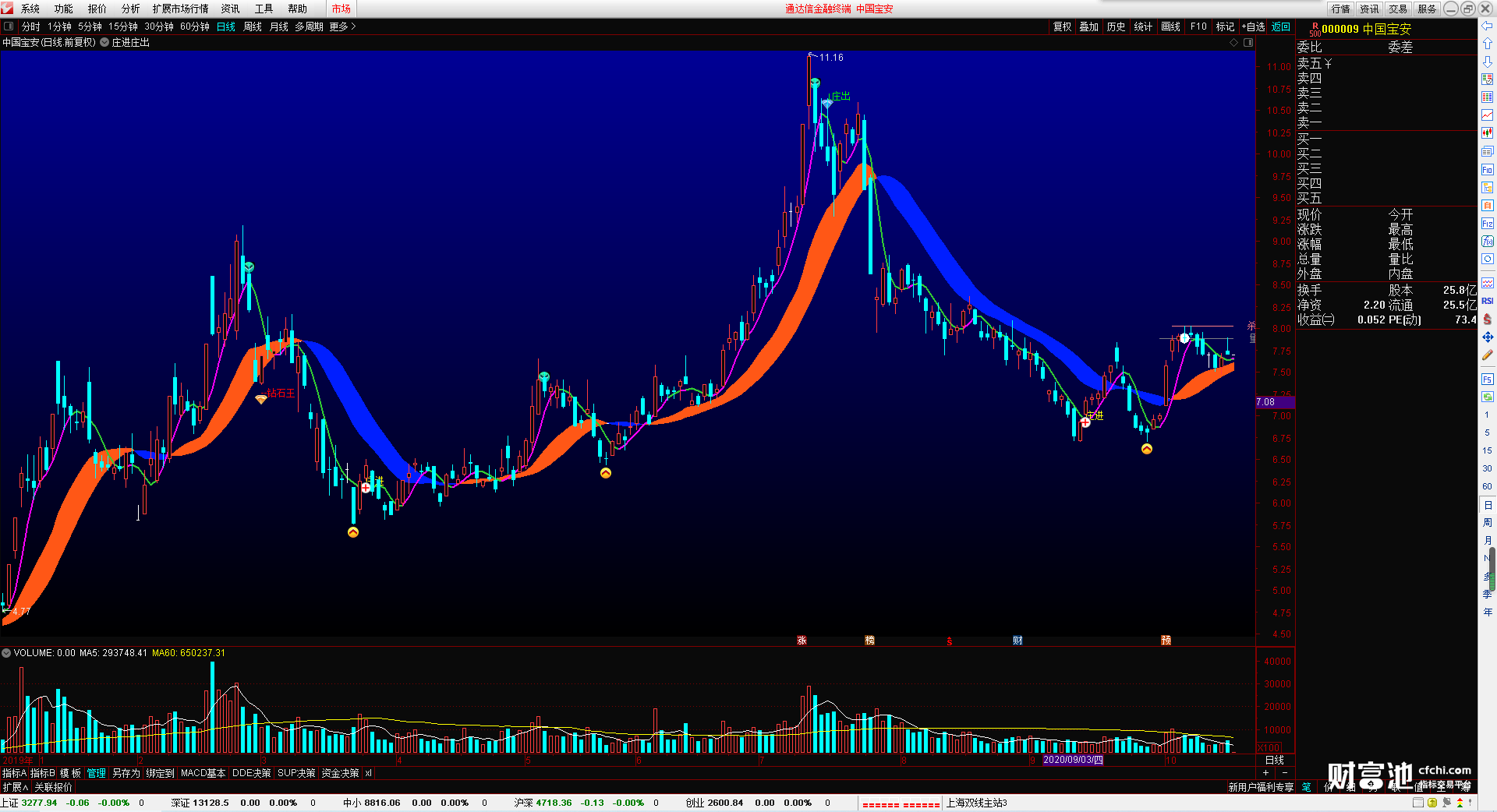Open the quote grid list icon
This screenshot has height=812, width=1497.
pos(1487,97)
